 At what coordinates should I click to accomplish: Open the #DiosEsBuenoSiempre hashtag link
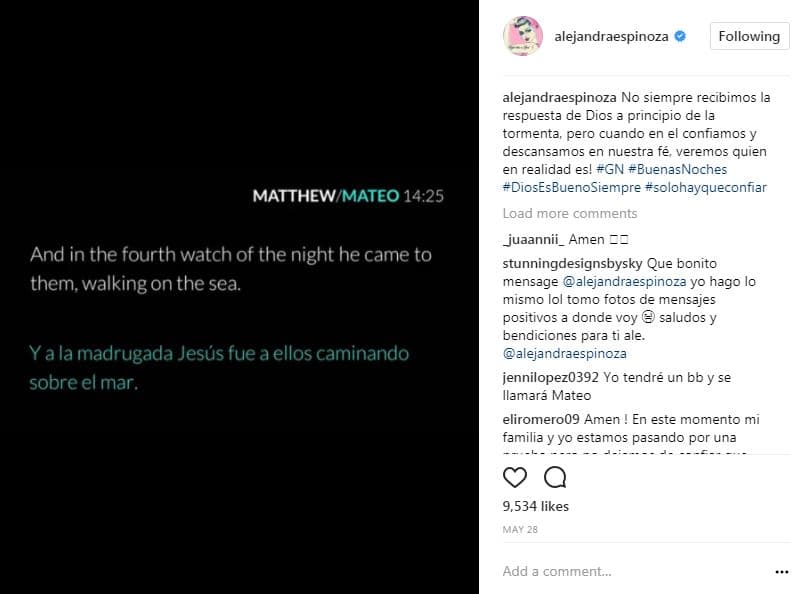pyautogui.click(x=571, y=188)
